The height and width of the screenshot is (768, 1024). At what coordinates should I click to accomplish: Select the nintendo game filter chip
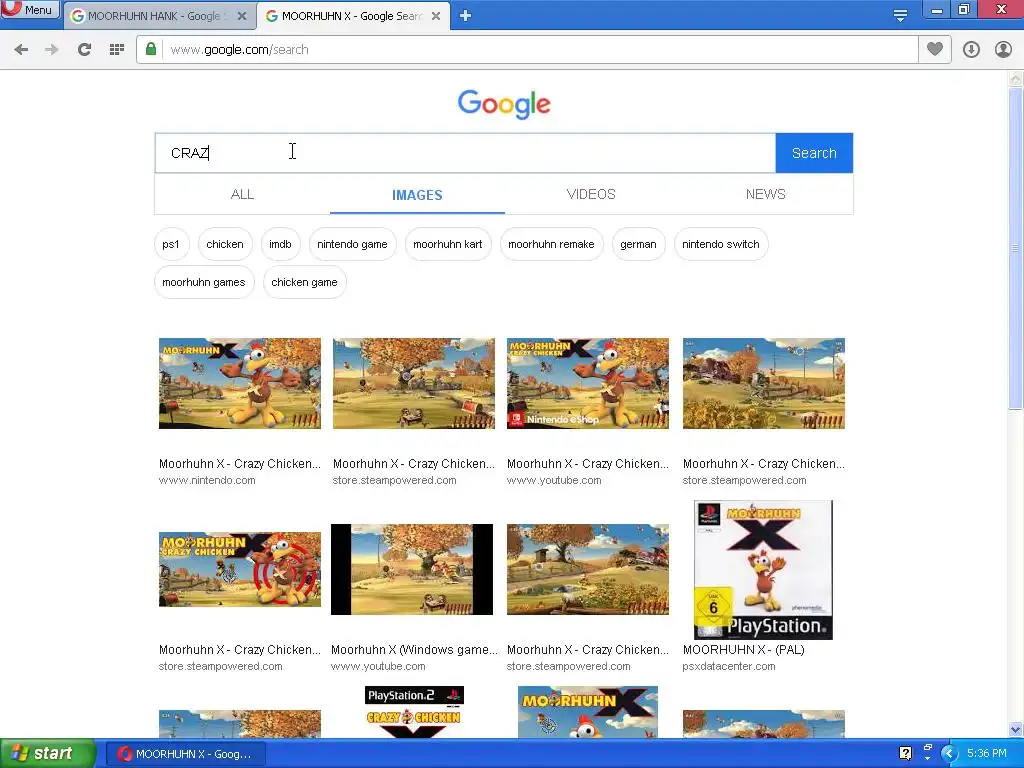352,244
